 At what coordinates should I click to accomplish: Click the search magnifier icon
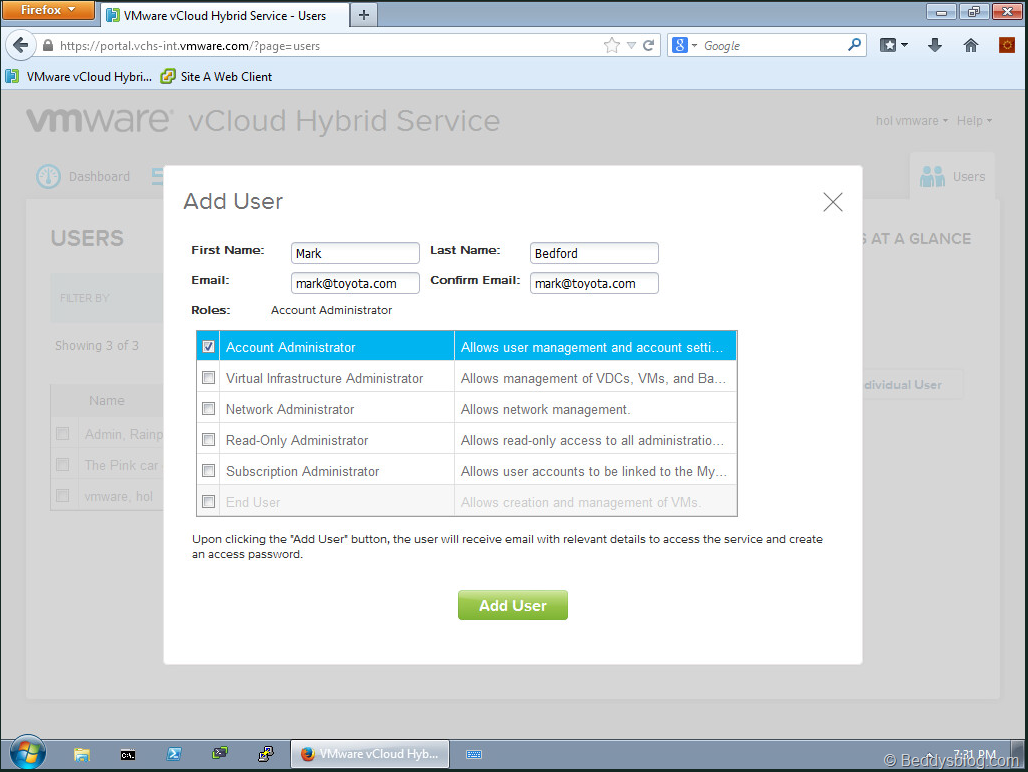pyautogui.click(x=854, y=45)
